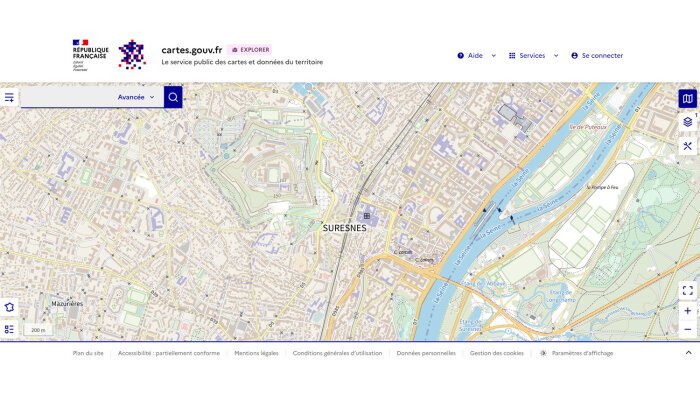Click the Île de Puteaux map label
Viewport: 700px width, 394px height.
(x=588, y=127)
